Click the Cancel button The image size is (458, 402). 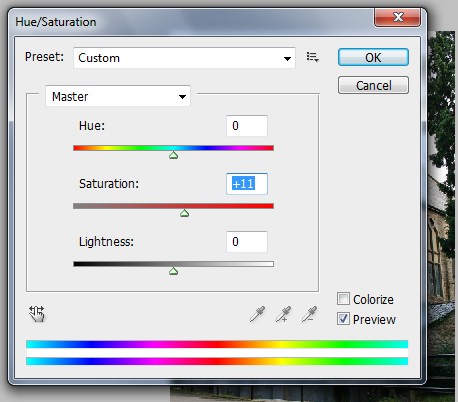tap(373, 85)
